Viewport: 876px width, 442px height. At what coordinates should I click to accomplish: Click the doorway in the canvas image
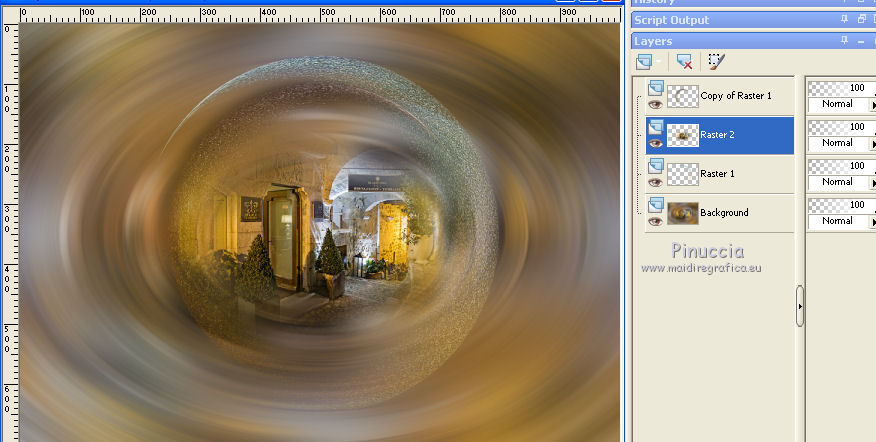click(283, 237)
